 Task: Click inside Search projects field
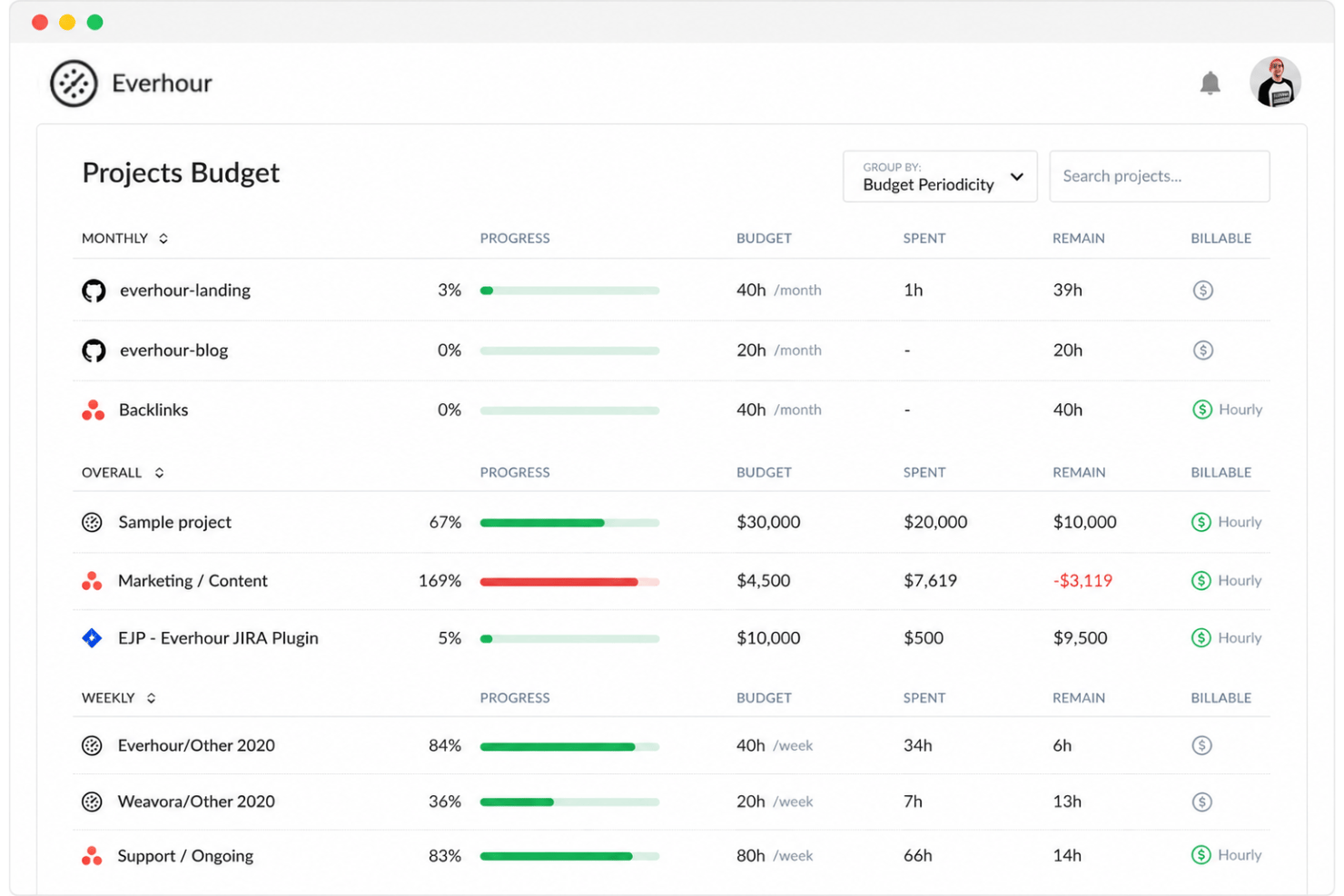click(x=1160, y=176)
